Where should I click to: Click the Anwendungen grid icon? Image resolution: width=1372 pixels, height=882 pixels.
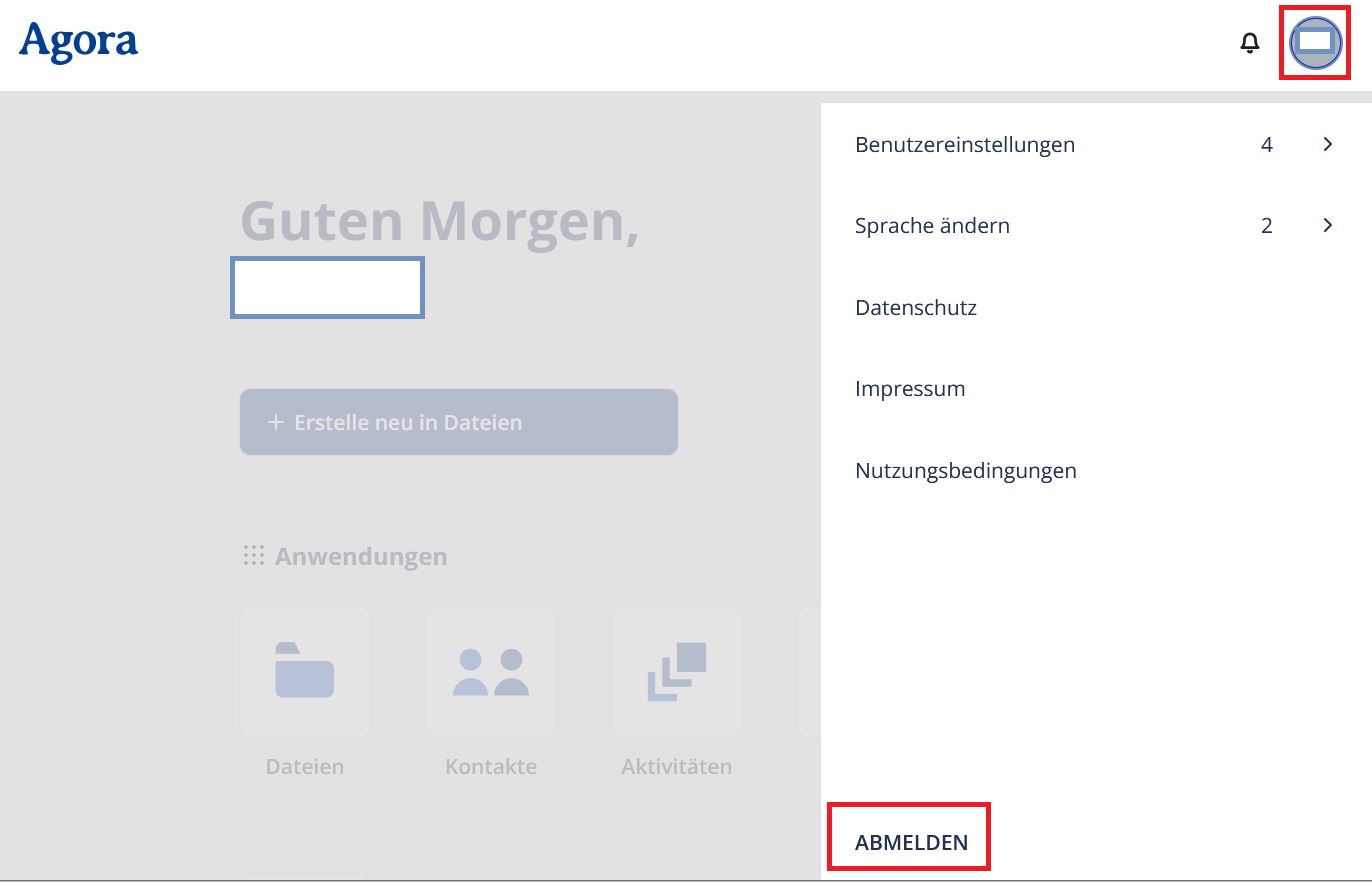pos(255,555)
